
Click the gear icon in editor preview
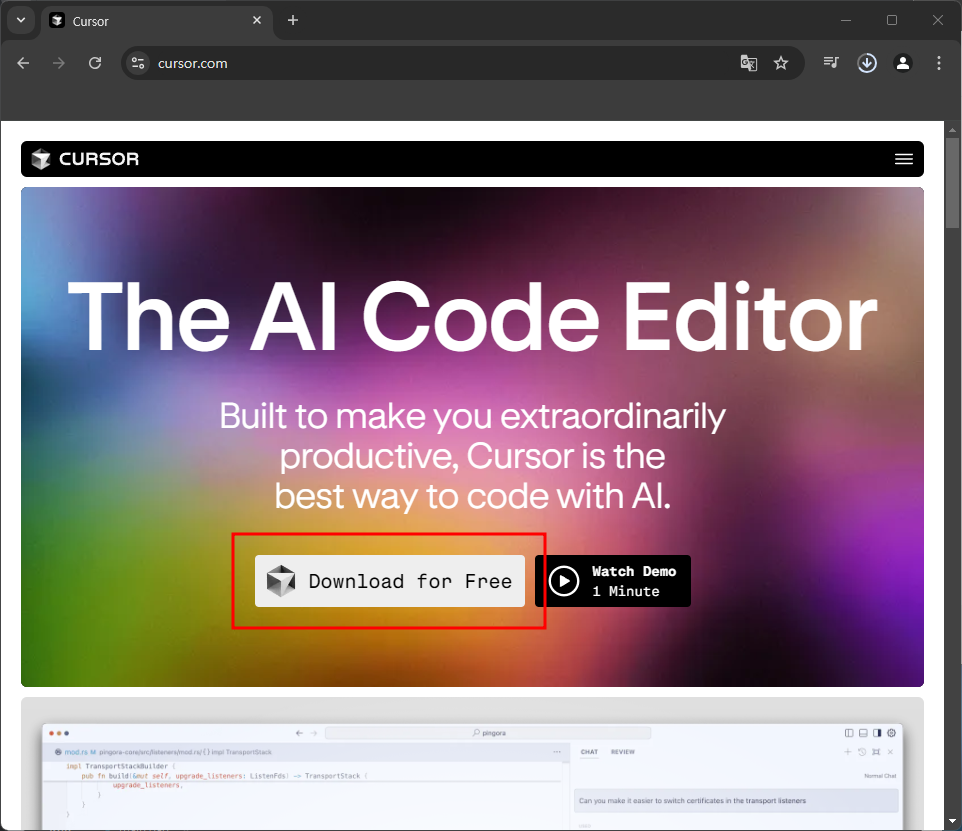(891, 733)
